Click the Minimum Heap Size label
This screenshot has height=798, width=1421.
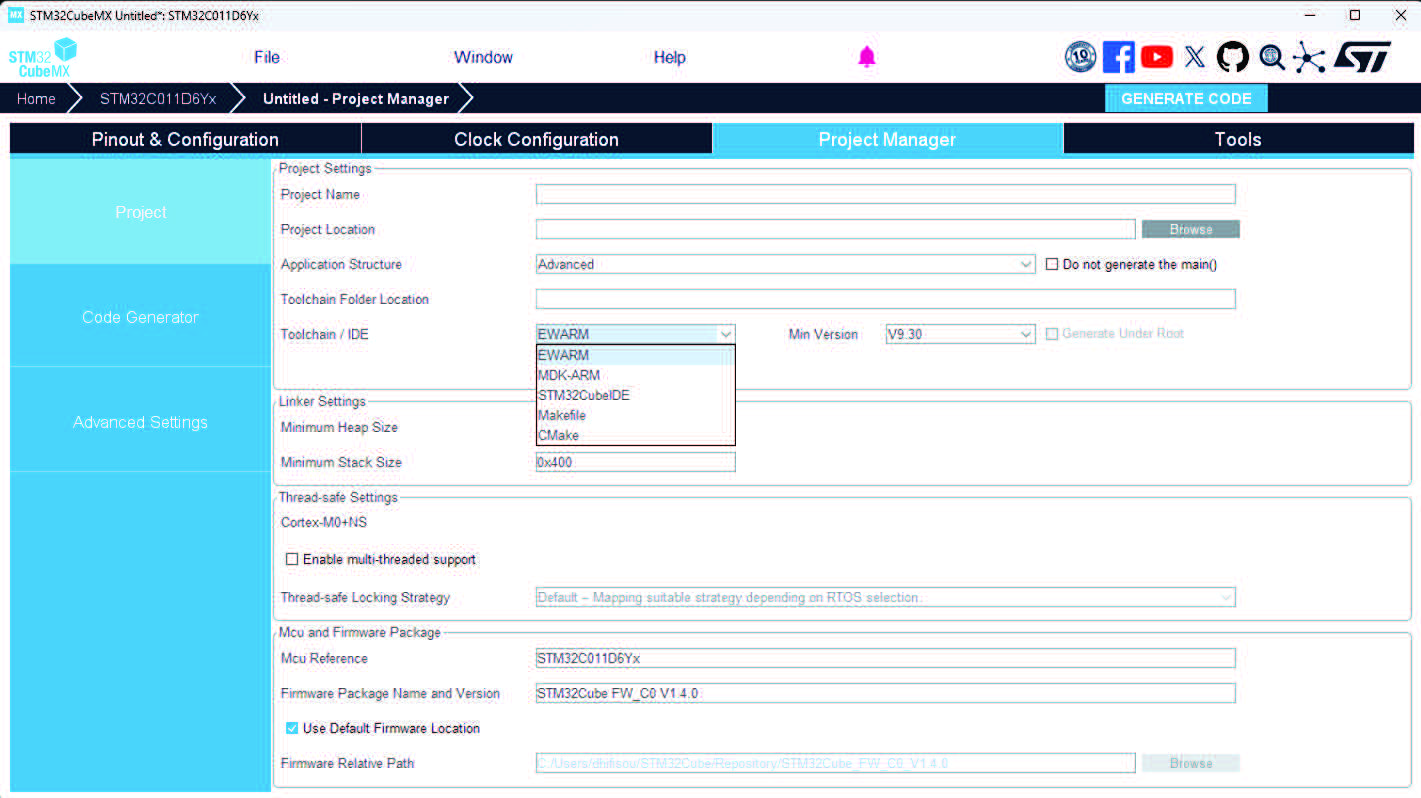(x=339, y=427)
